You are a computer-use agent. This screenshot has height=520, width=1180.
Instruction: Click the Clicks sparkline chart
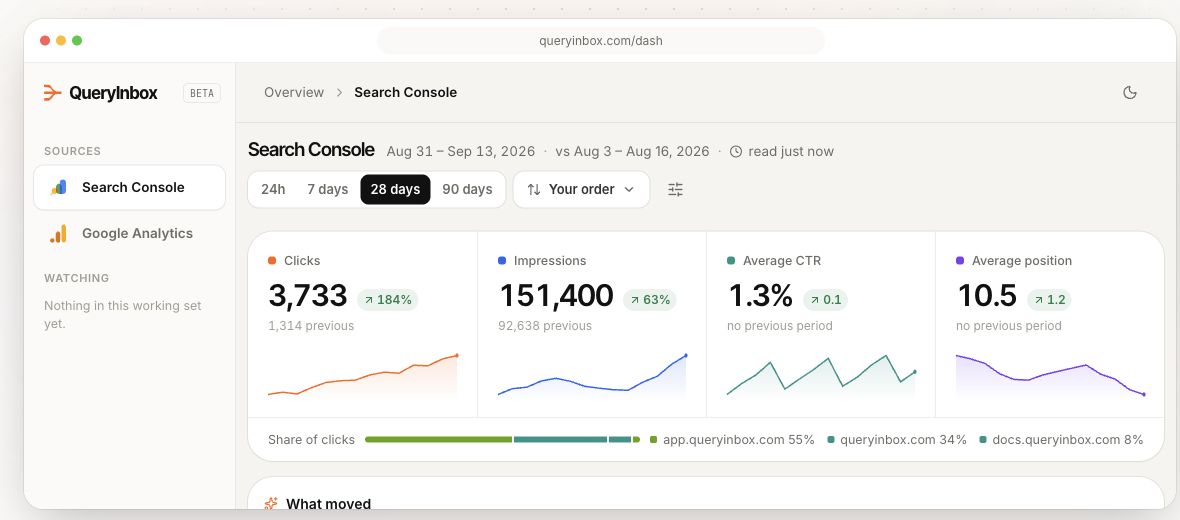pos(363,374)
